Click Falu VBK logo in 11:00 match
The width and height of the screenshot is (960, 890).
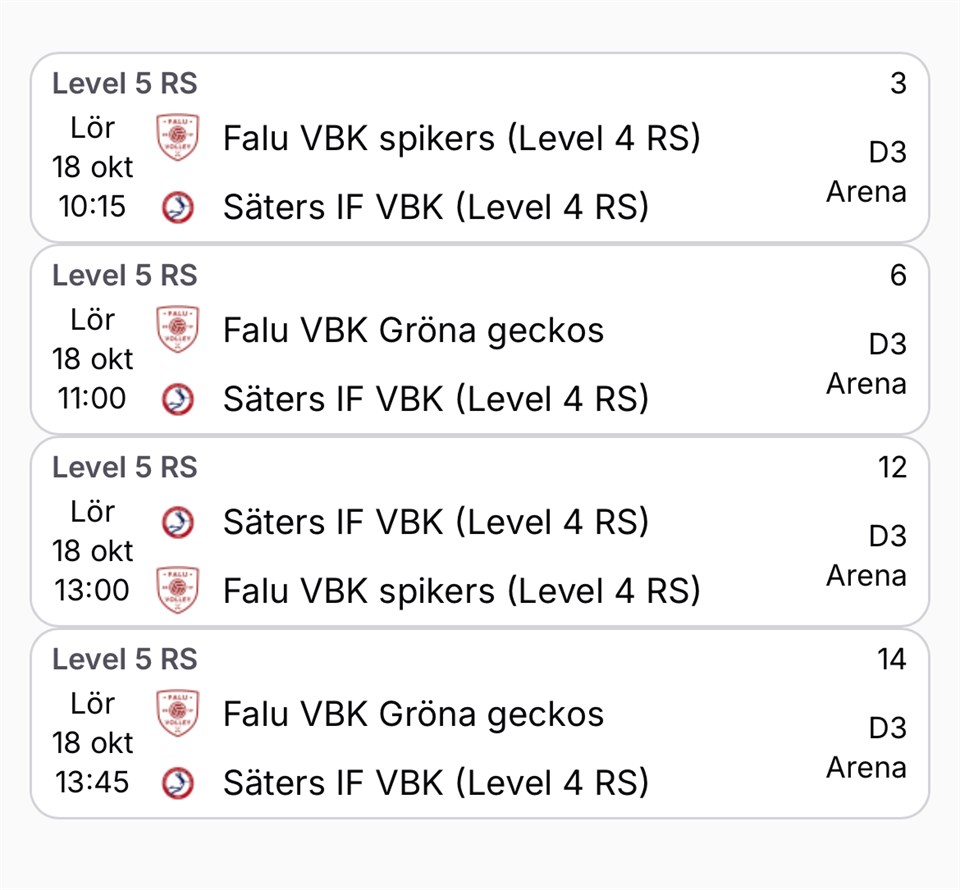click(x=178, y=330)
